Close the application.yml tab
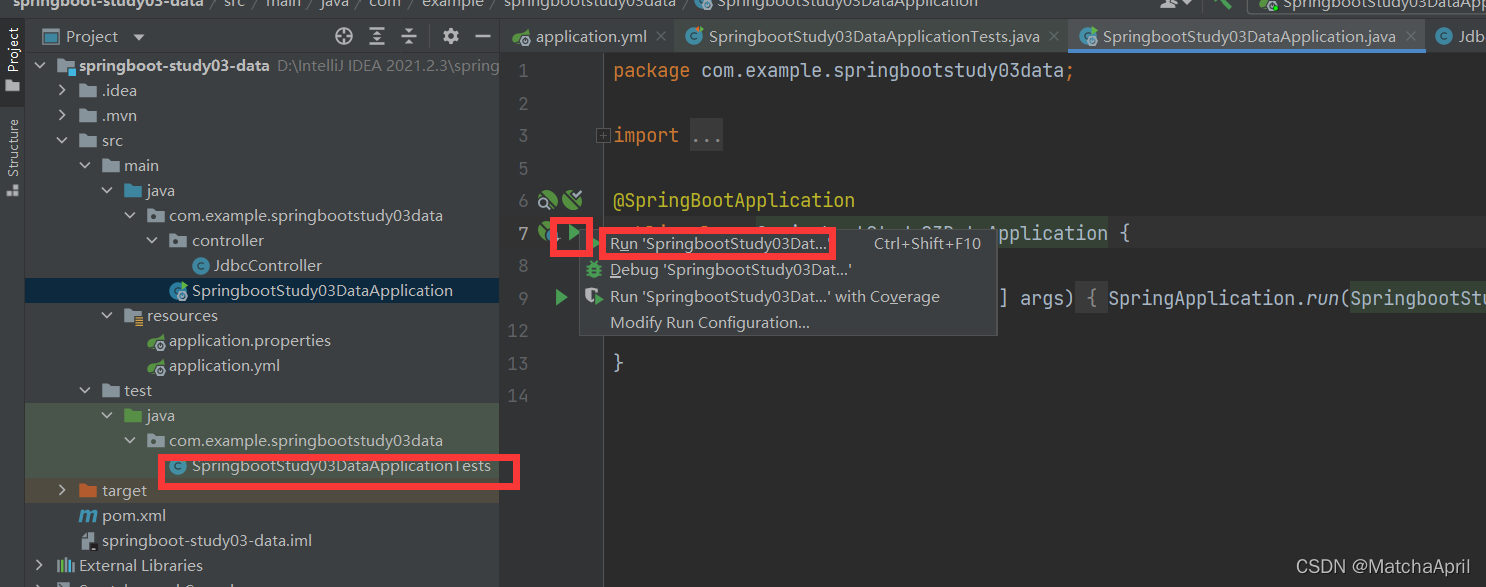Screen dimensions: 1486x587 pos(661,37)
